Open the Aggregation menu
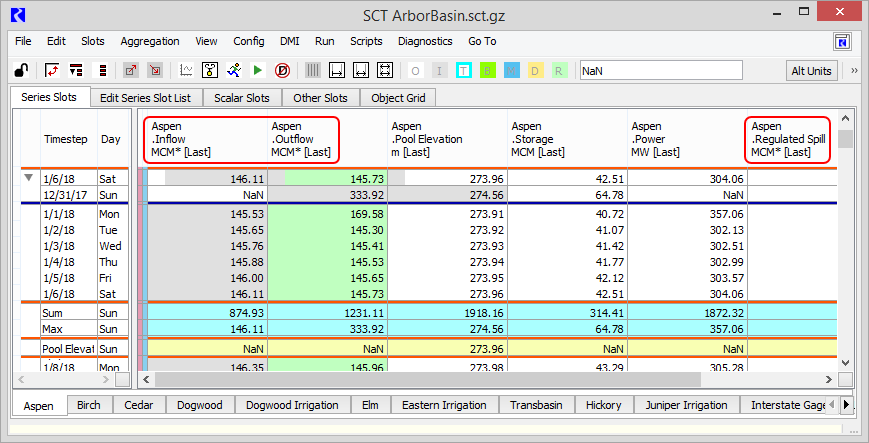869x443 pixels. click(x=150, y=41)
